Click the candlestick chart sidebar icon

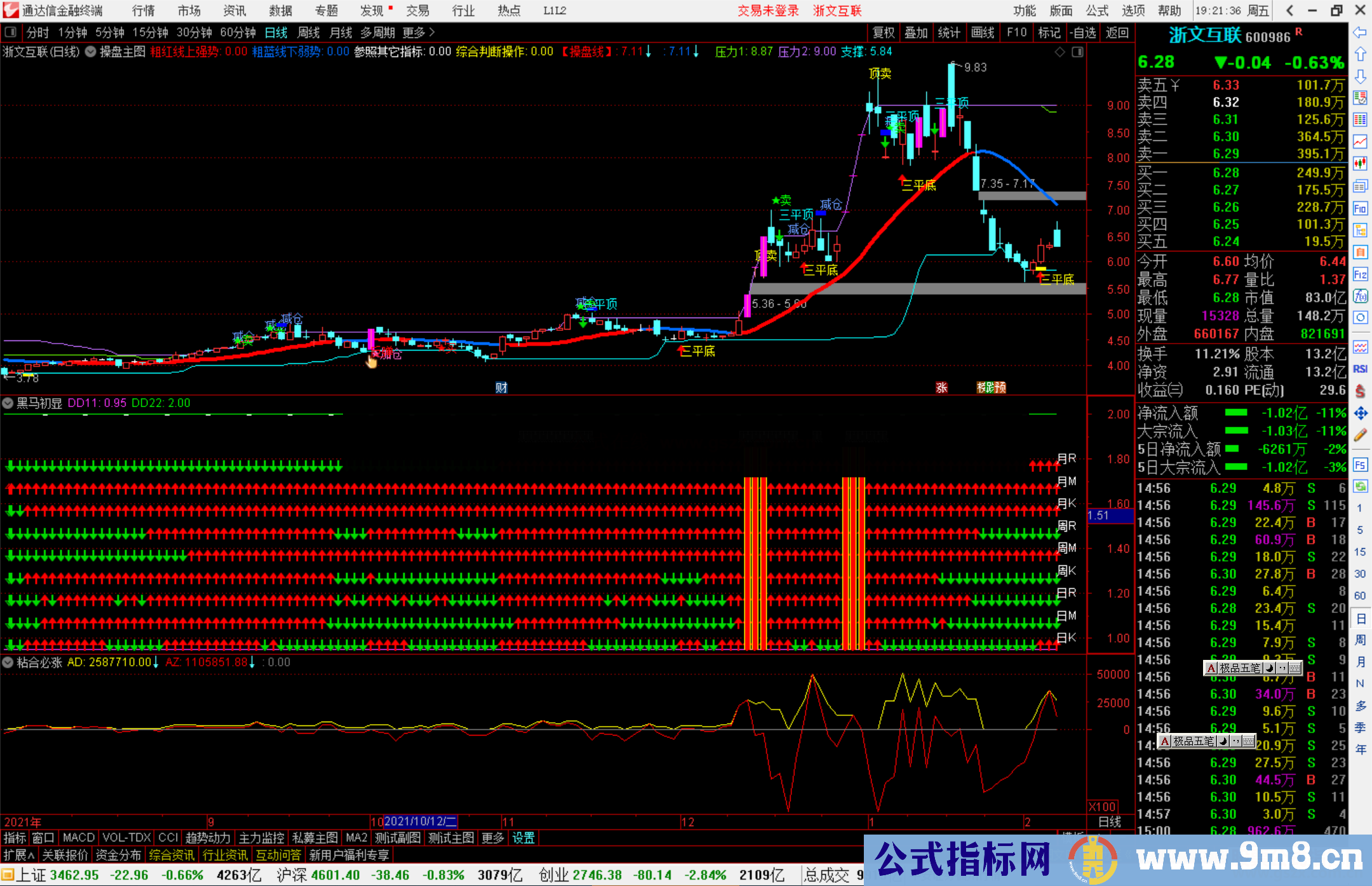click(x=1360, y=163)
